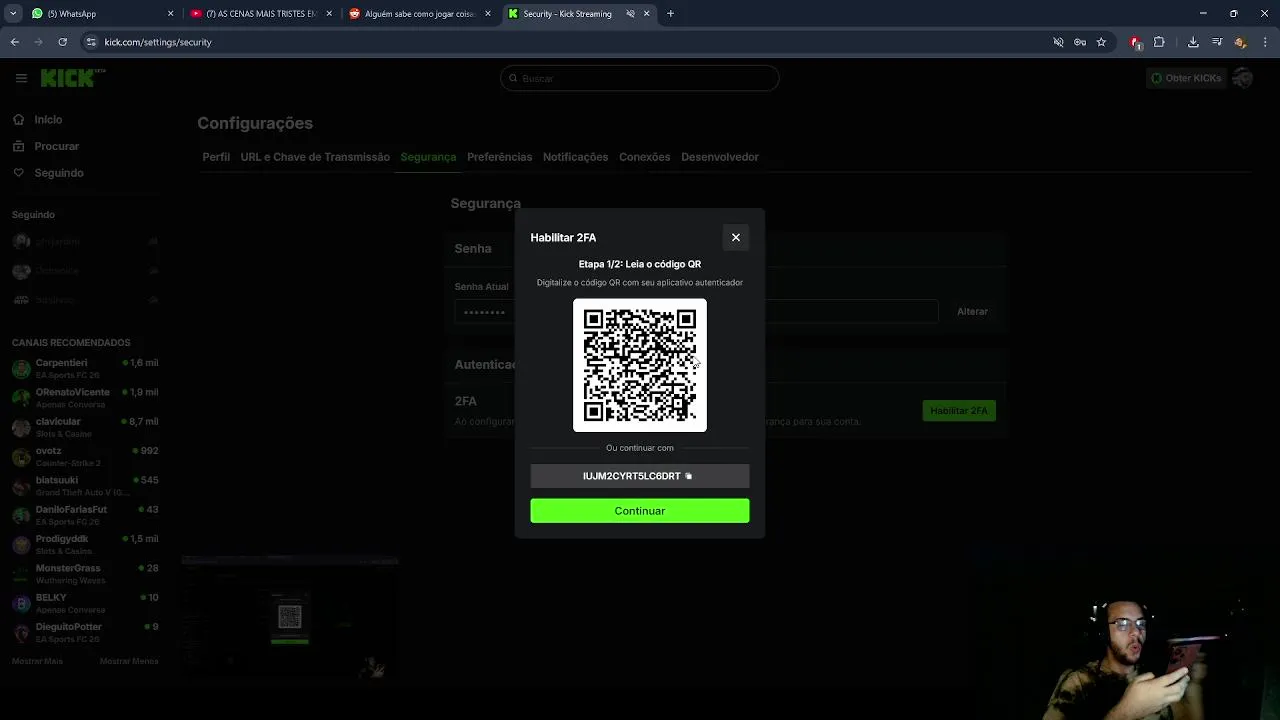Reload the current page
The height and width of the screenshot is (720, 1280).
tap(62, 42)
